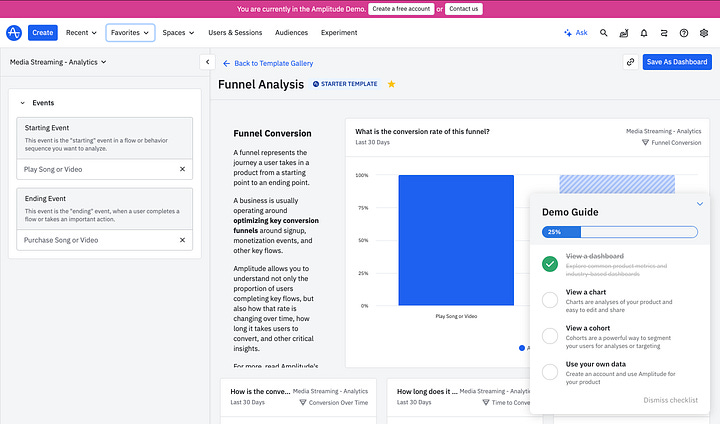
Task: Click the Funnel Analysis title
Action: tap(261, 85)
